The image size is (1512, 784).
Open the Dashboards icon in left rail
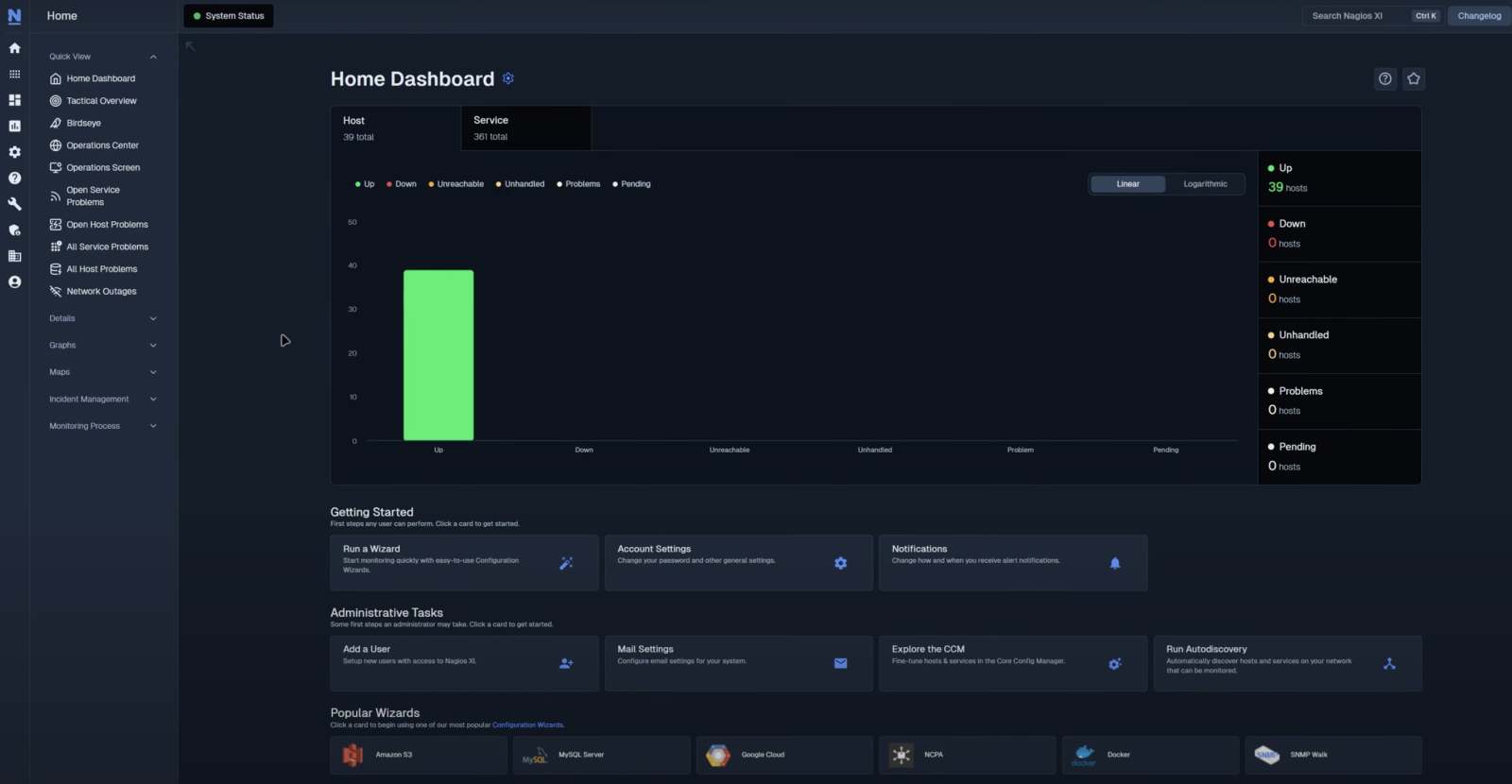click(x=14, y=100)
